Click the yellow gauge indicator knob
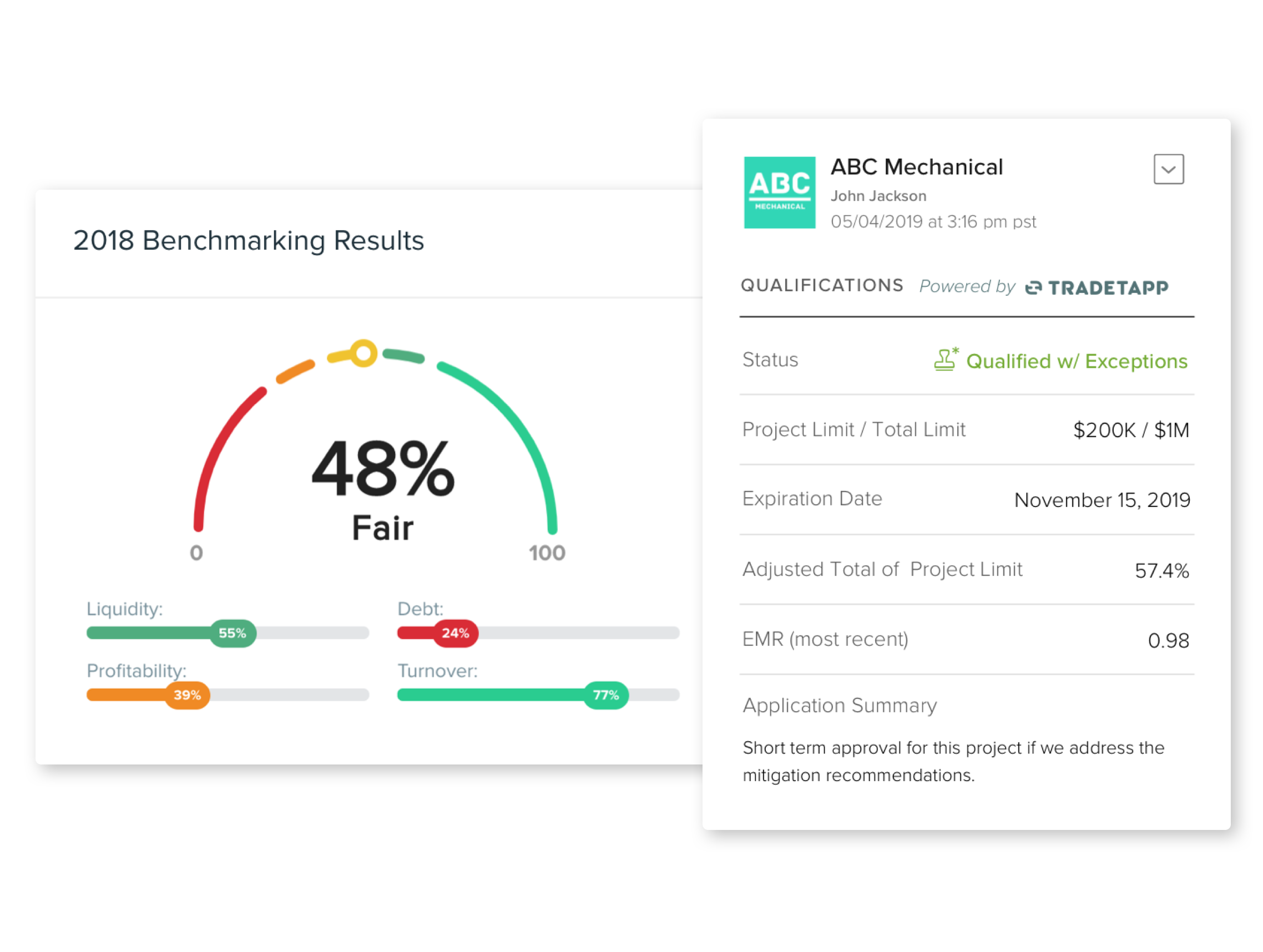Image resolution: width=1263 pixels, height=952 pixels. coord(363,353)
